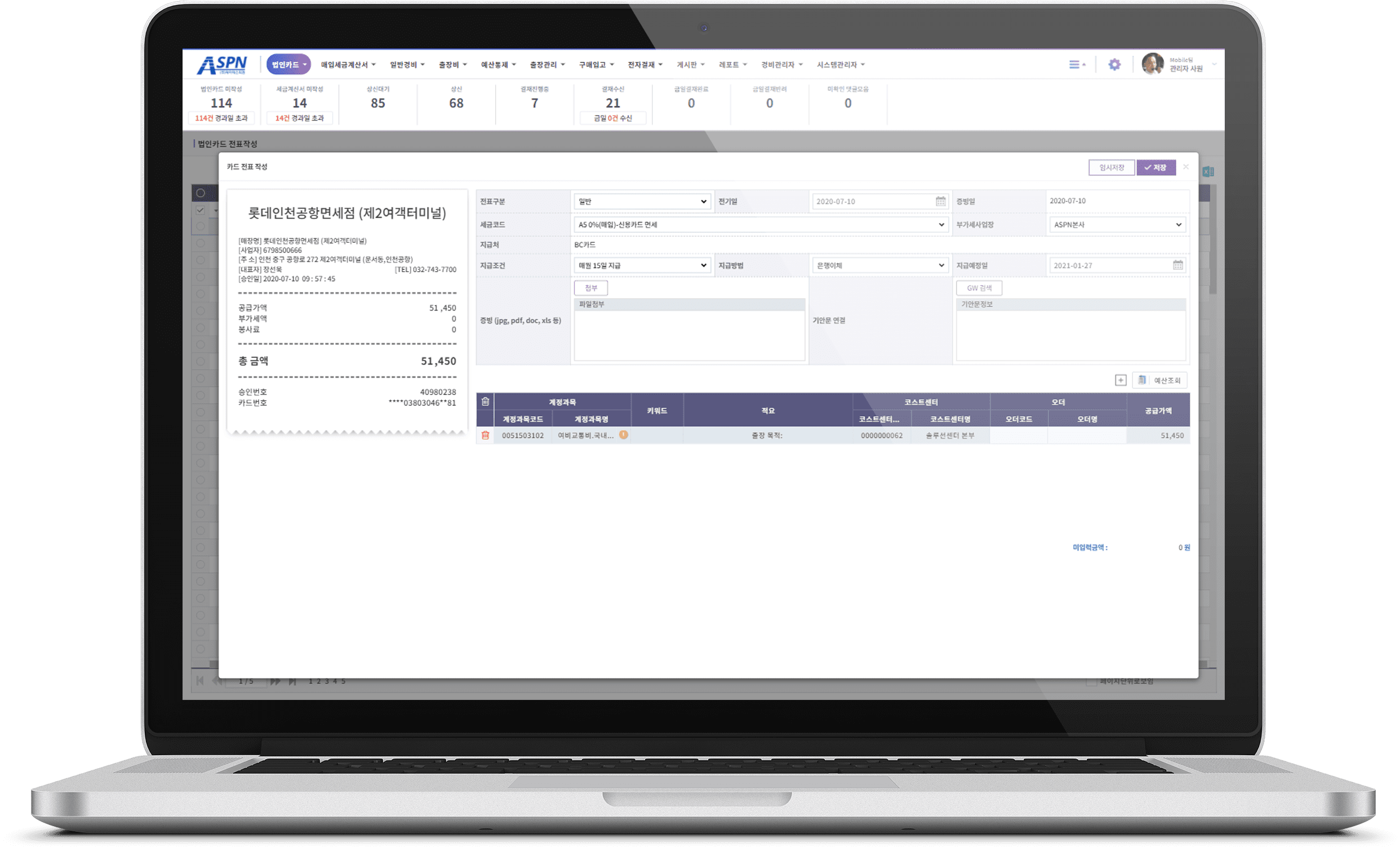The height and width of the screenshot is (847, 1400).
Task: Click the 첨부 attach button
Action: (x=591, y=288)
